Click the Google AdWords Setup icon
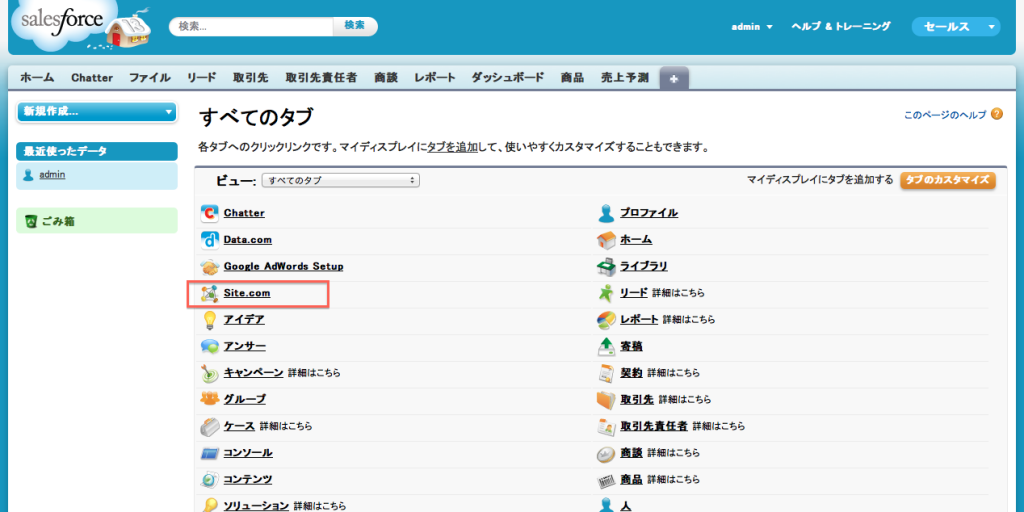This screenshot has width=1024, height=512. [209, 266]
